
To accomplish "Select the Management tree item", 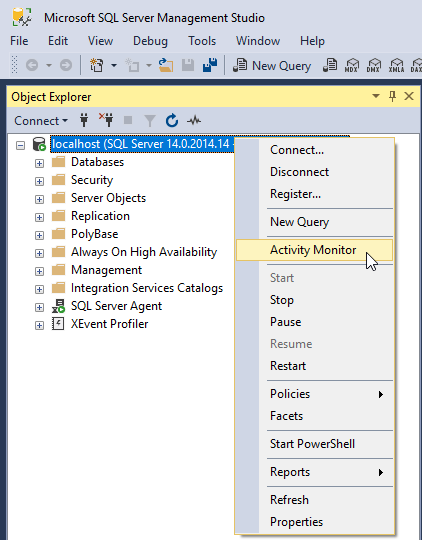I will tap(106, 270).
